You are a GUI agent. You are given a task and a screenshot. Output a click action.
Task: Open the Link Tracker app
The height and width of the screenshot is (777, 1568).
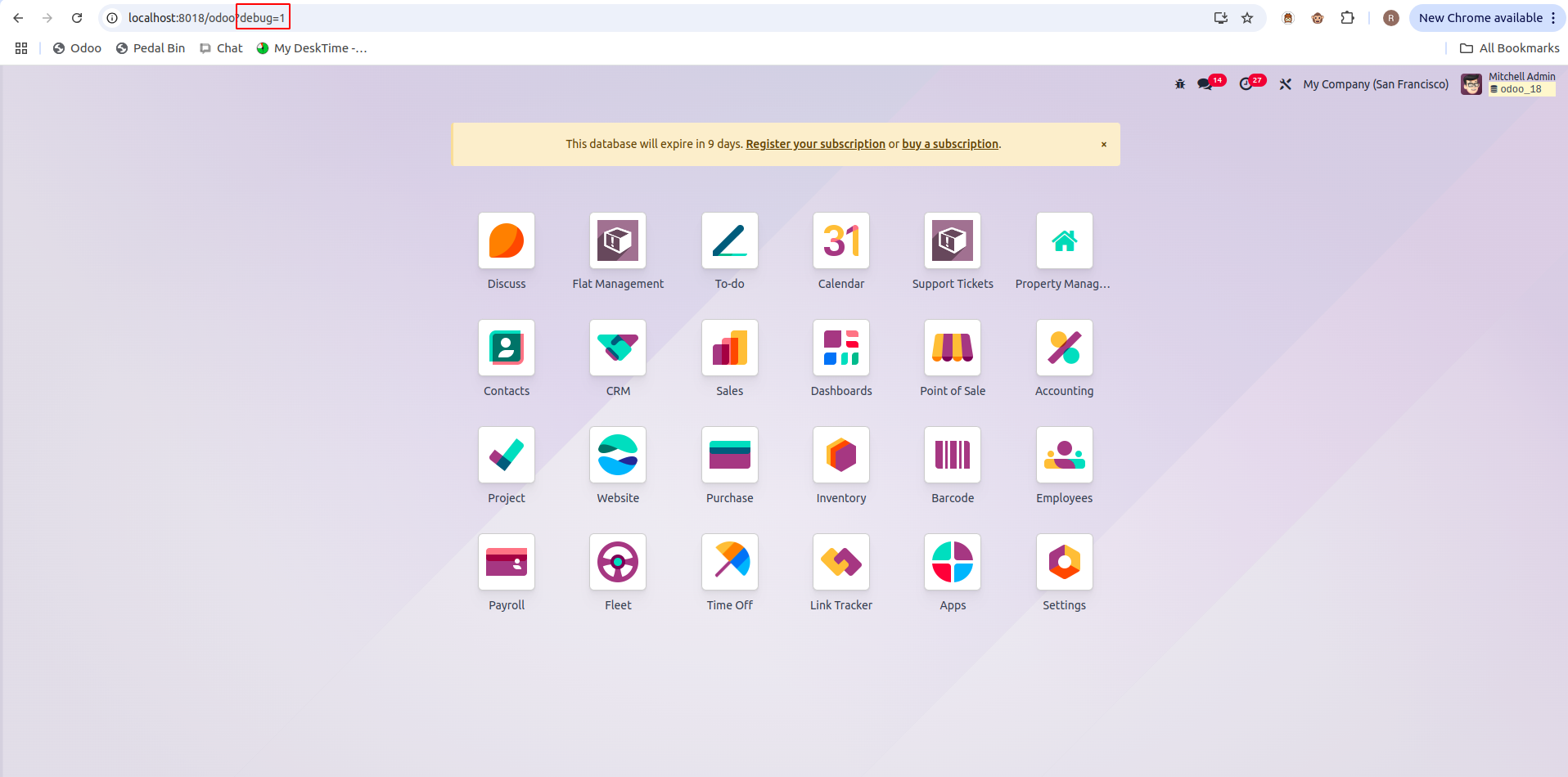click(x=841, y=562)
